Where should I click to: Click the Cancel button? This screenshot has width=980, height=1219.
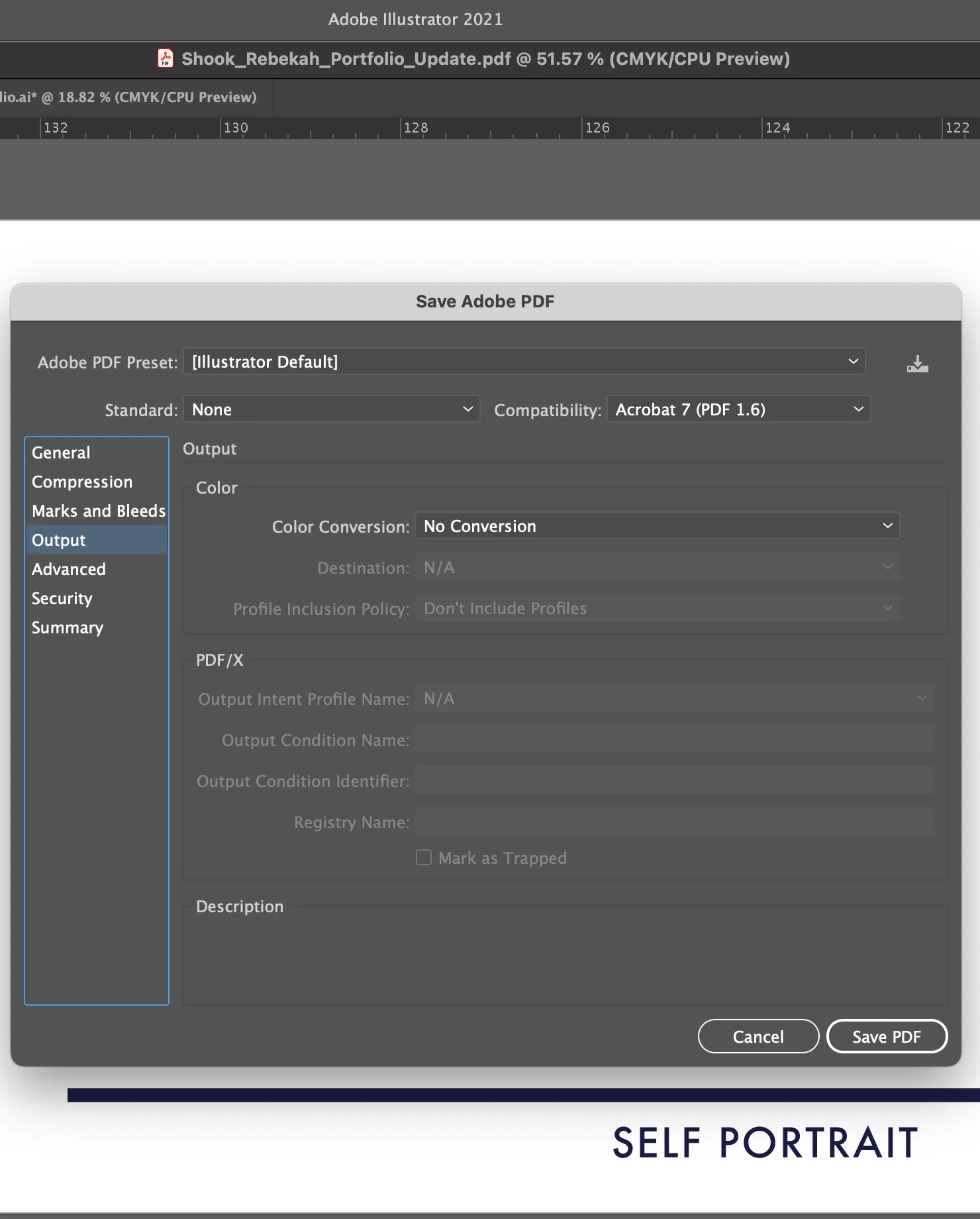coord(758,1036)
